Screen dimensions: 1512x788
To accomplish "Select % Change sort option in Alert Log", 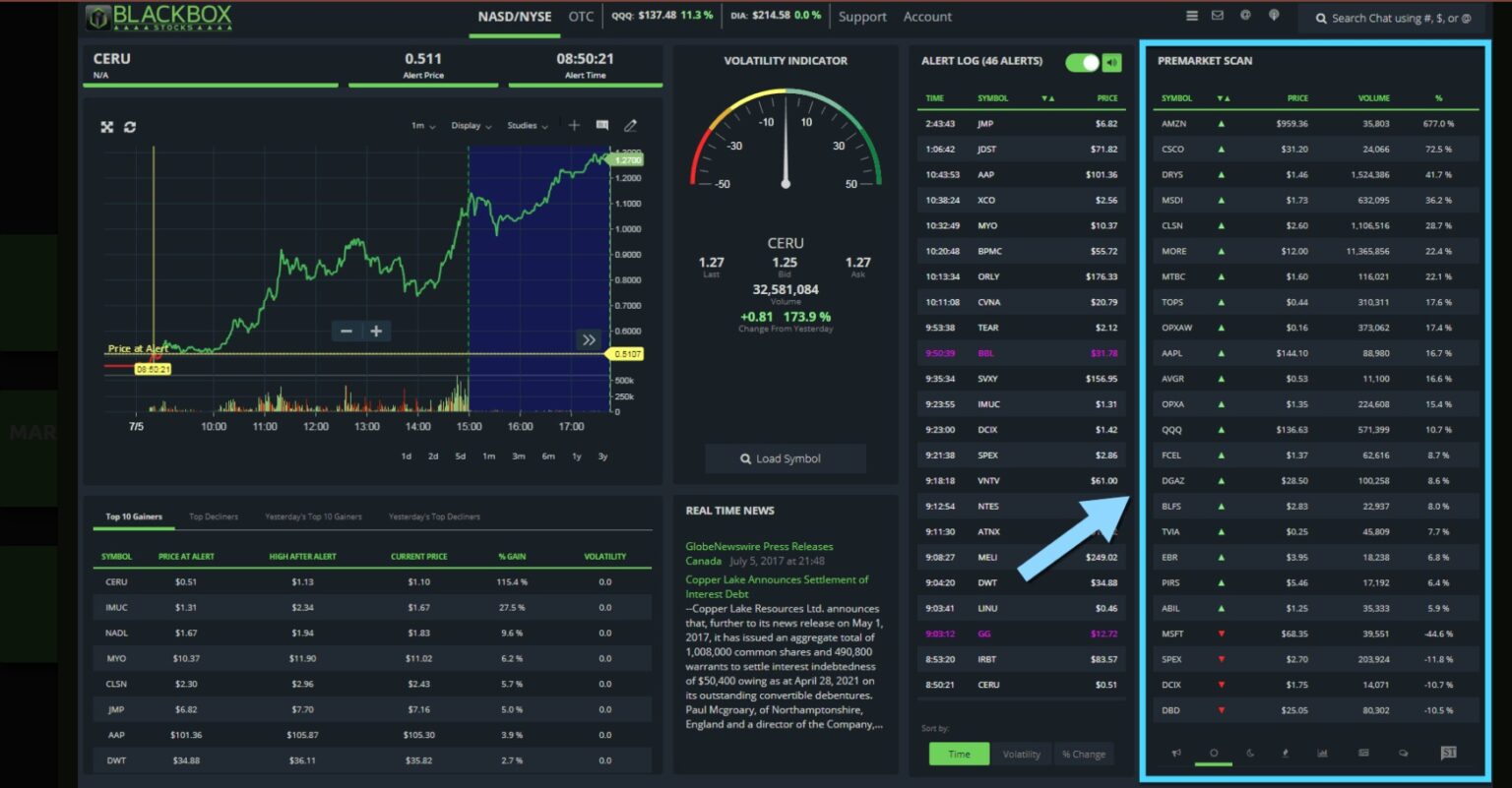I will pyautogui.click(x=1083, y=754).
